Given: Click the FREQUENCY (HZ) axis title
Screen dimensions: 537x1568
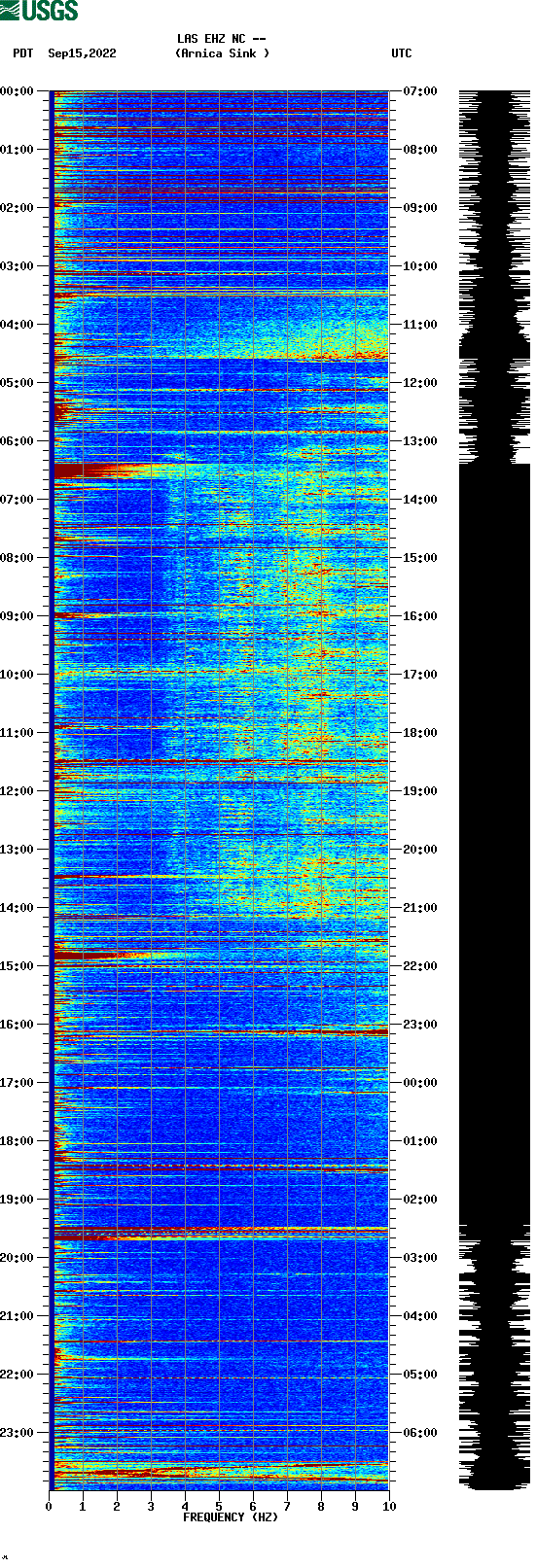Looking at the screenshot, I should [231, 1516].
